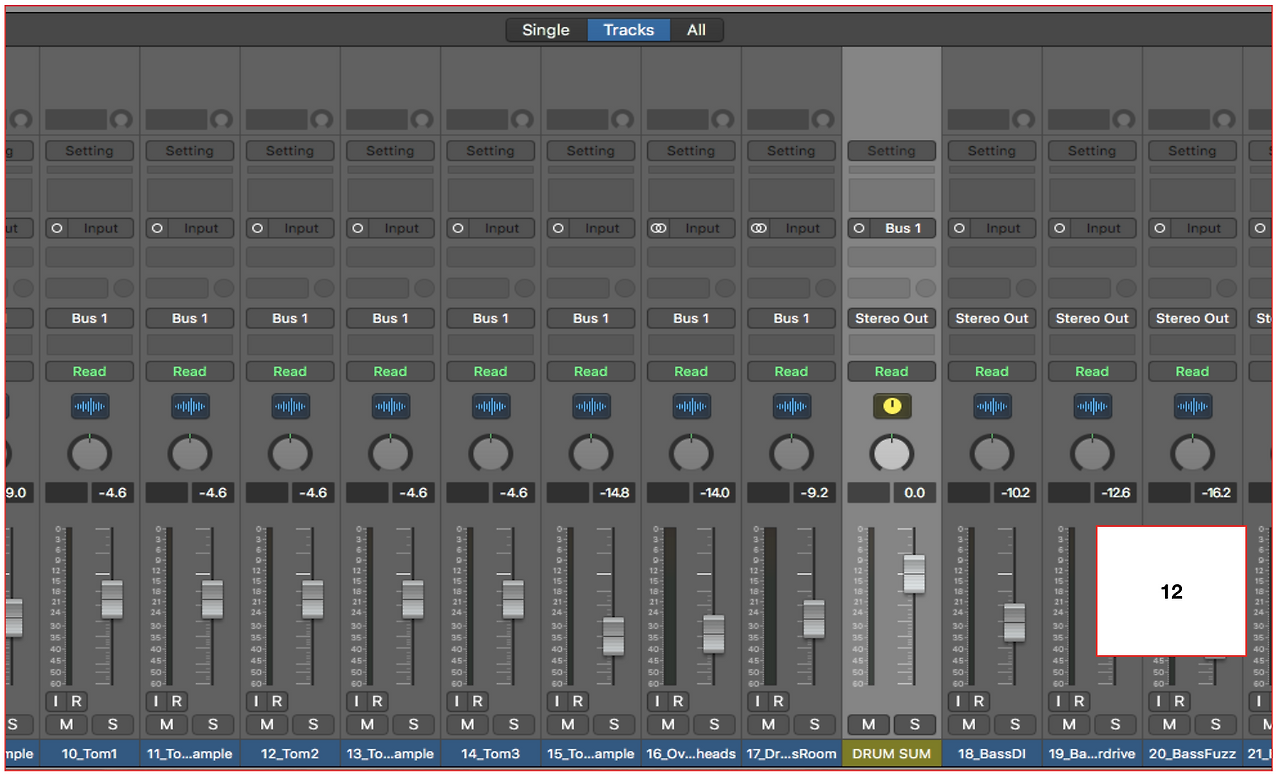Click the waveform icon on the 16_Ov...heads channel
This screenshot has height=781, width=1280.
coord(691,407)
